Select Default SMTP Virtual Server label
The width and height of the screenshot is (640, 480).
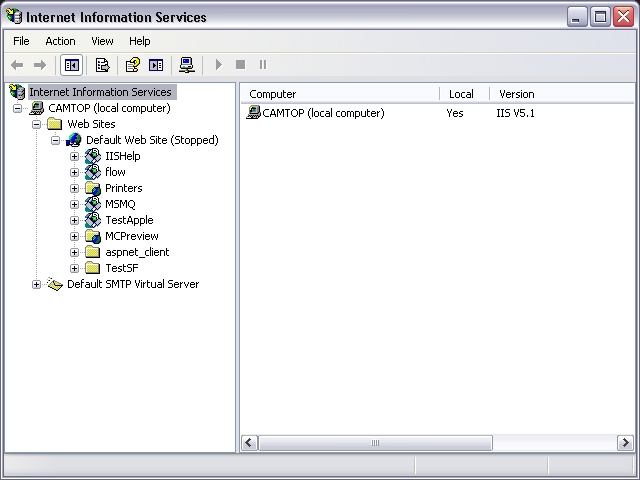tap(133, 284)
